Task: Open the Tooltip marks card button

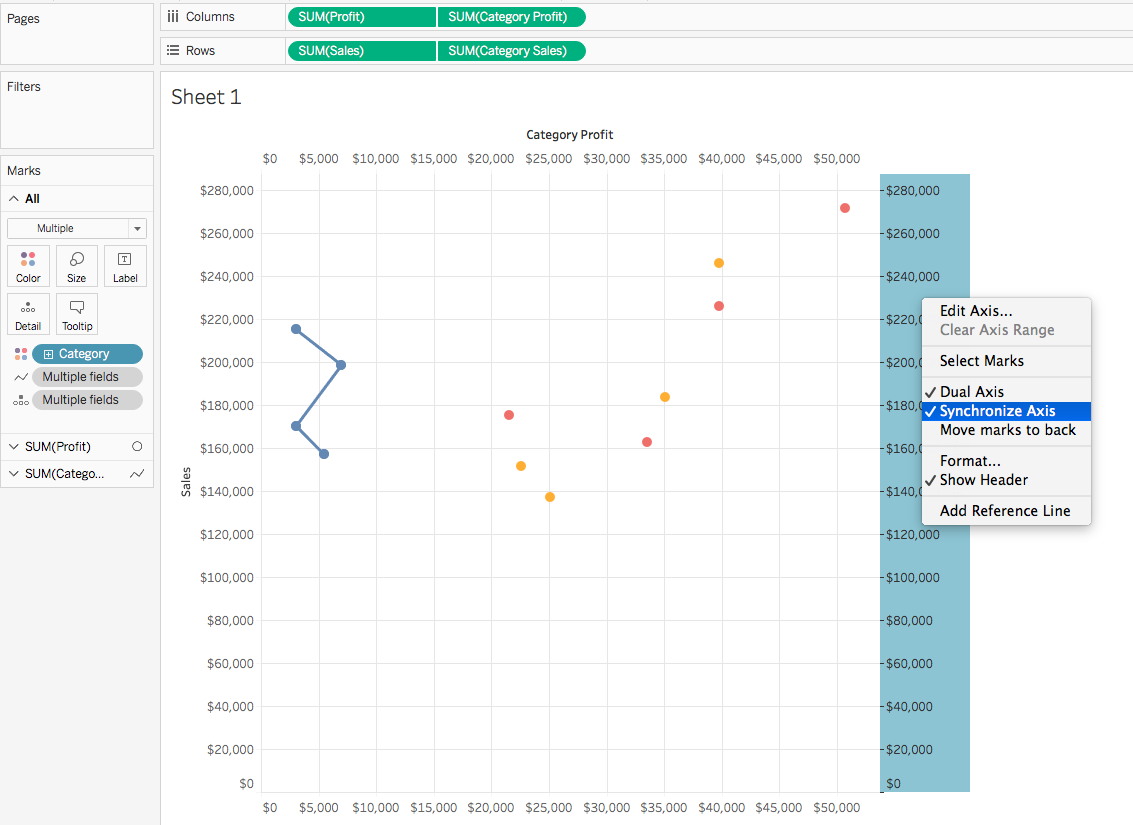Action: click(x=77, y=314)
